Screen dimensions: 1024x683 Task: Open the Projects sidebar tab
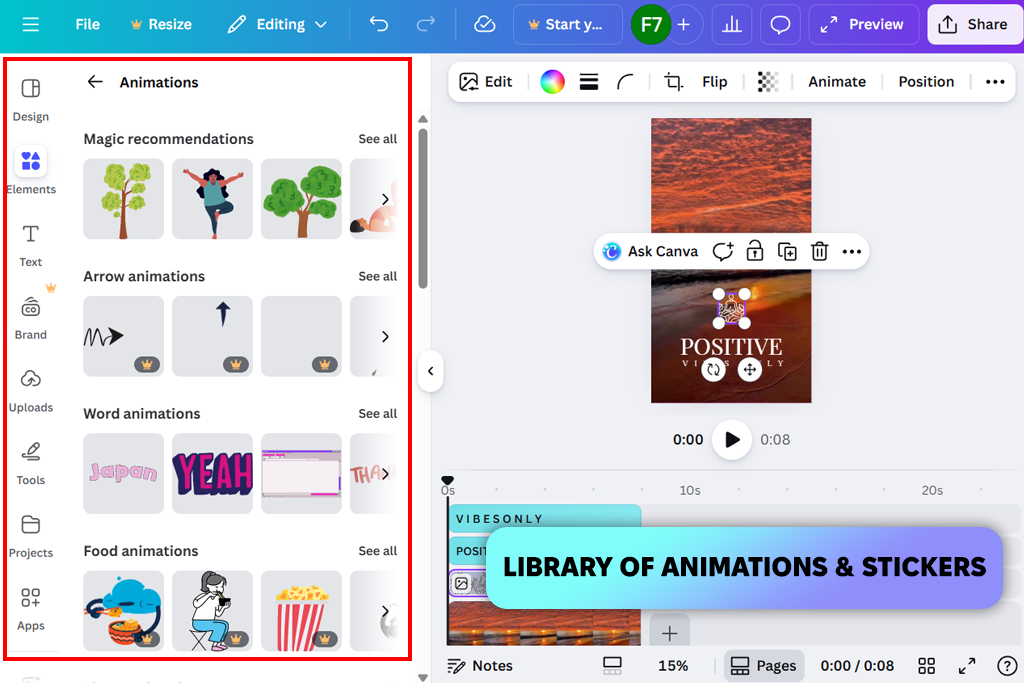(x=31, y=537)
